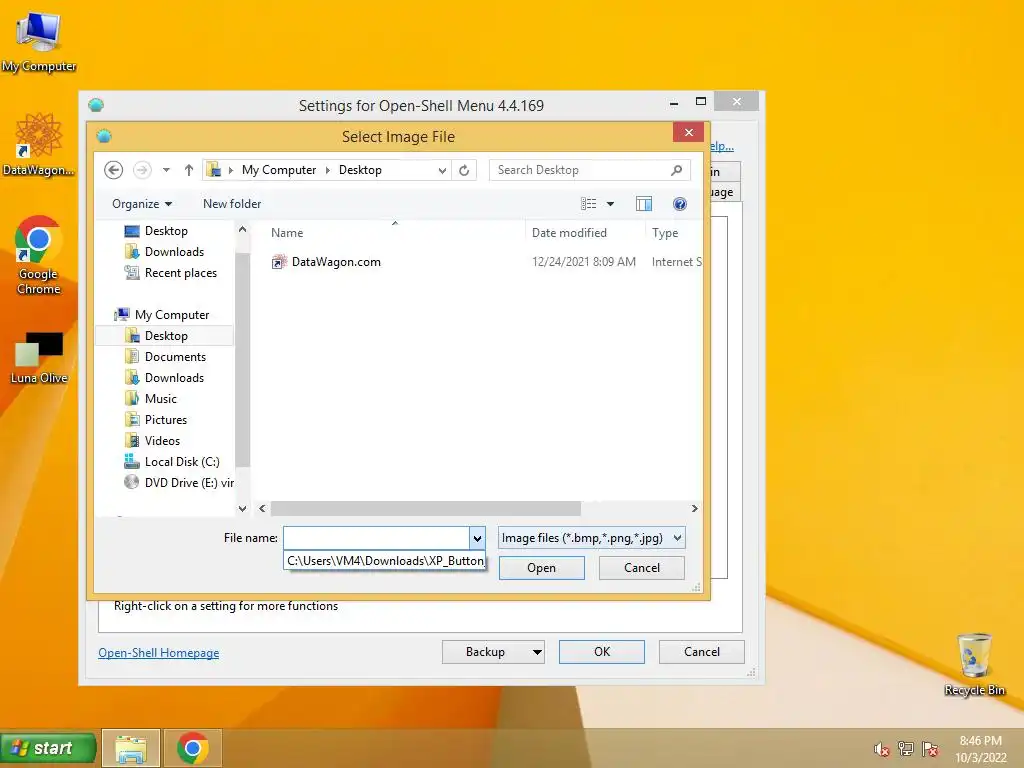This screenshot has width=1024, height=768.
Task: Open DataWagon desktop shortcut
Action: 39,144
